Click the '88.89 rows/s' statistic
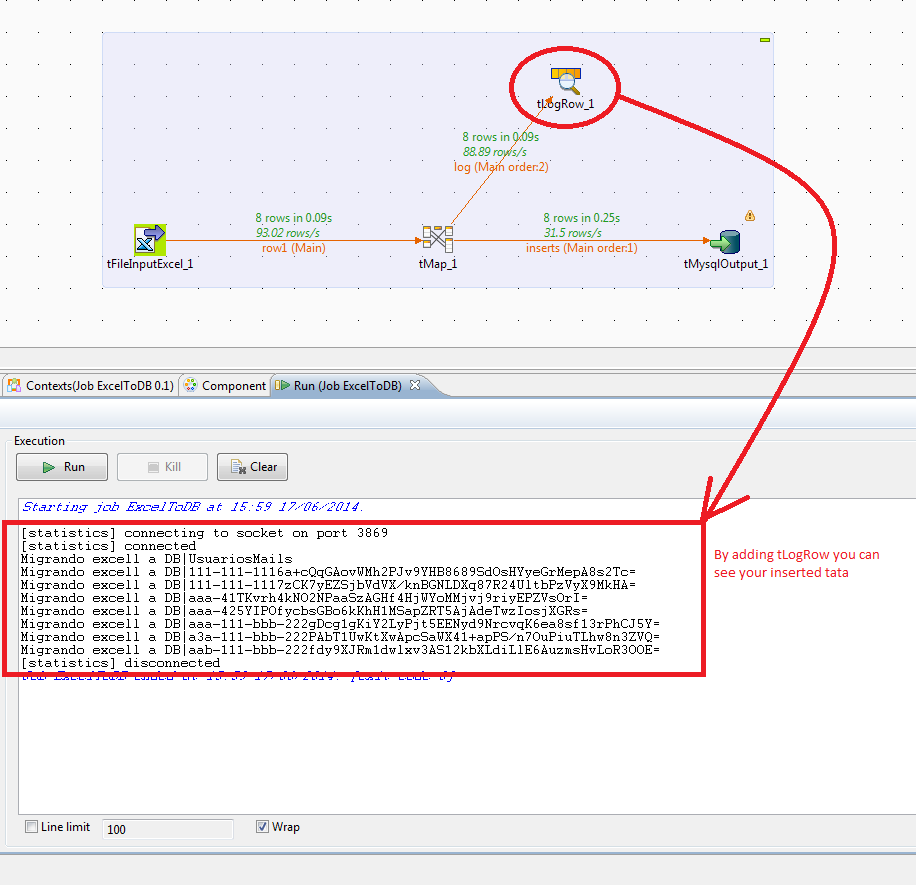The height and width of the screenshot is (885, 916). (x=495, y=152)
